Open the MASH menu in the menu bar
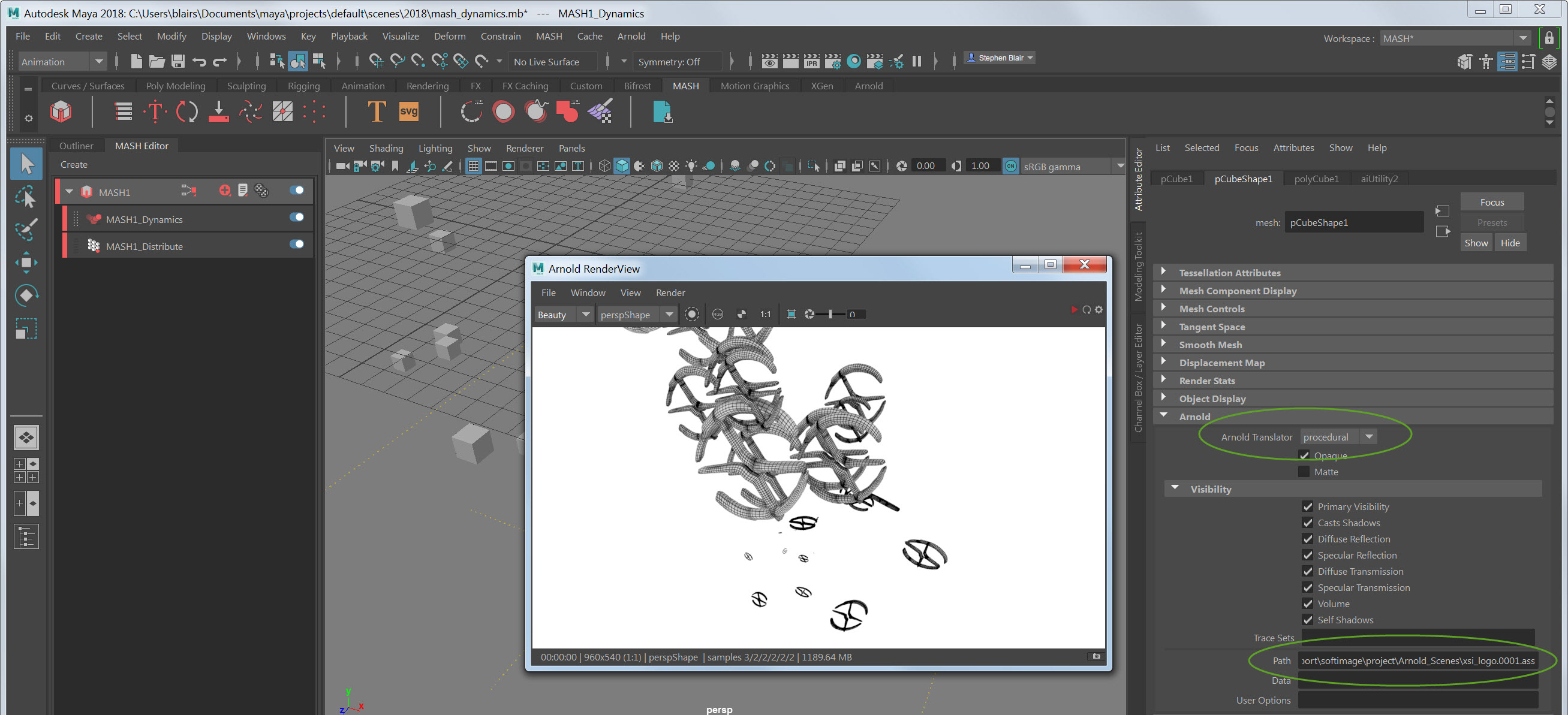The height and width of the screenshot is (715, 1568). (549, 37)
